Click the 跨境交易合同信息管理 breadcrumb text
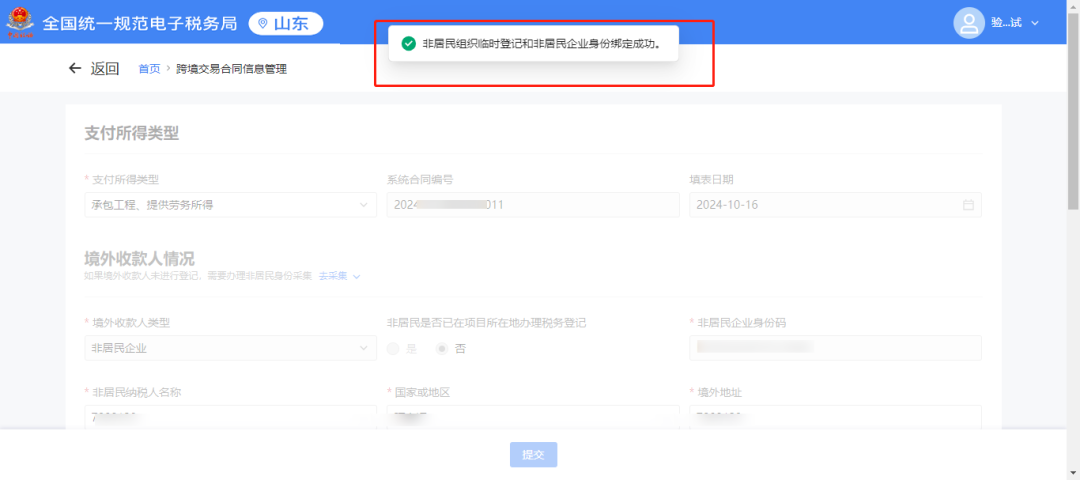Viewport: 1080px width, 480px height. coord(231,69)
